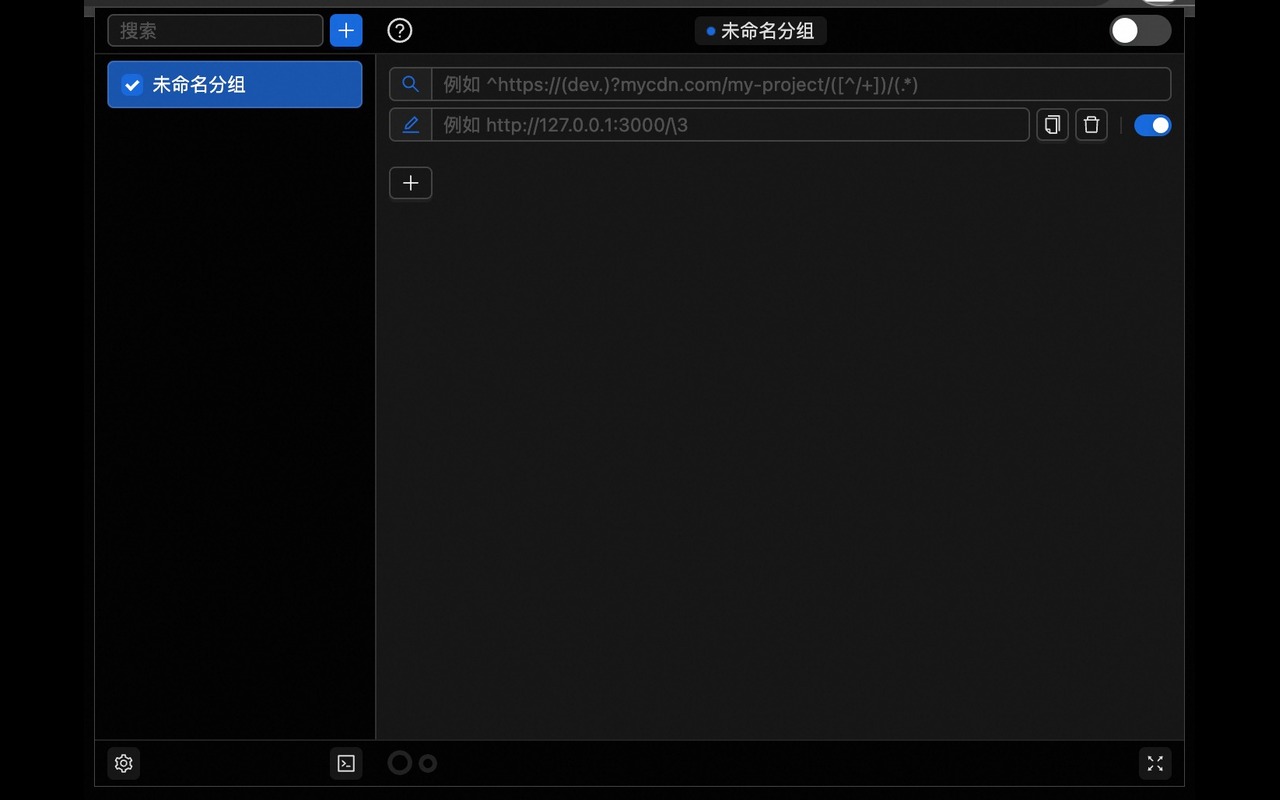The image size is (1280, 800).
Task: Click the pencil icon on the redirect row
Action: [x=410, y=125]
